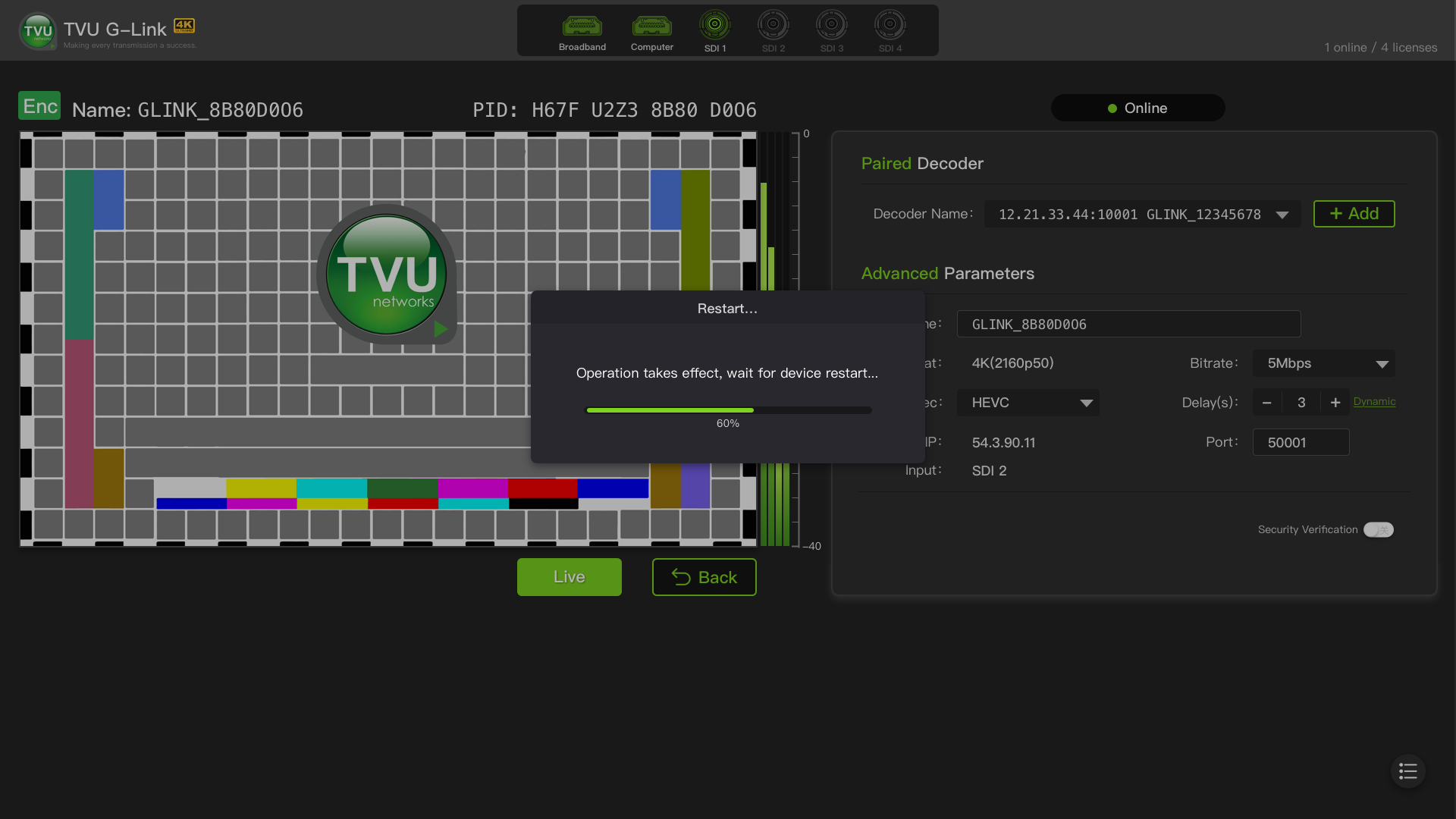The width and height of the screenshot is (1456, 819).
Task: Open the list menu icon at bottom right
Action: click(1407, 771)
